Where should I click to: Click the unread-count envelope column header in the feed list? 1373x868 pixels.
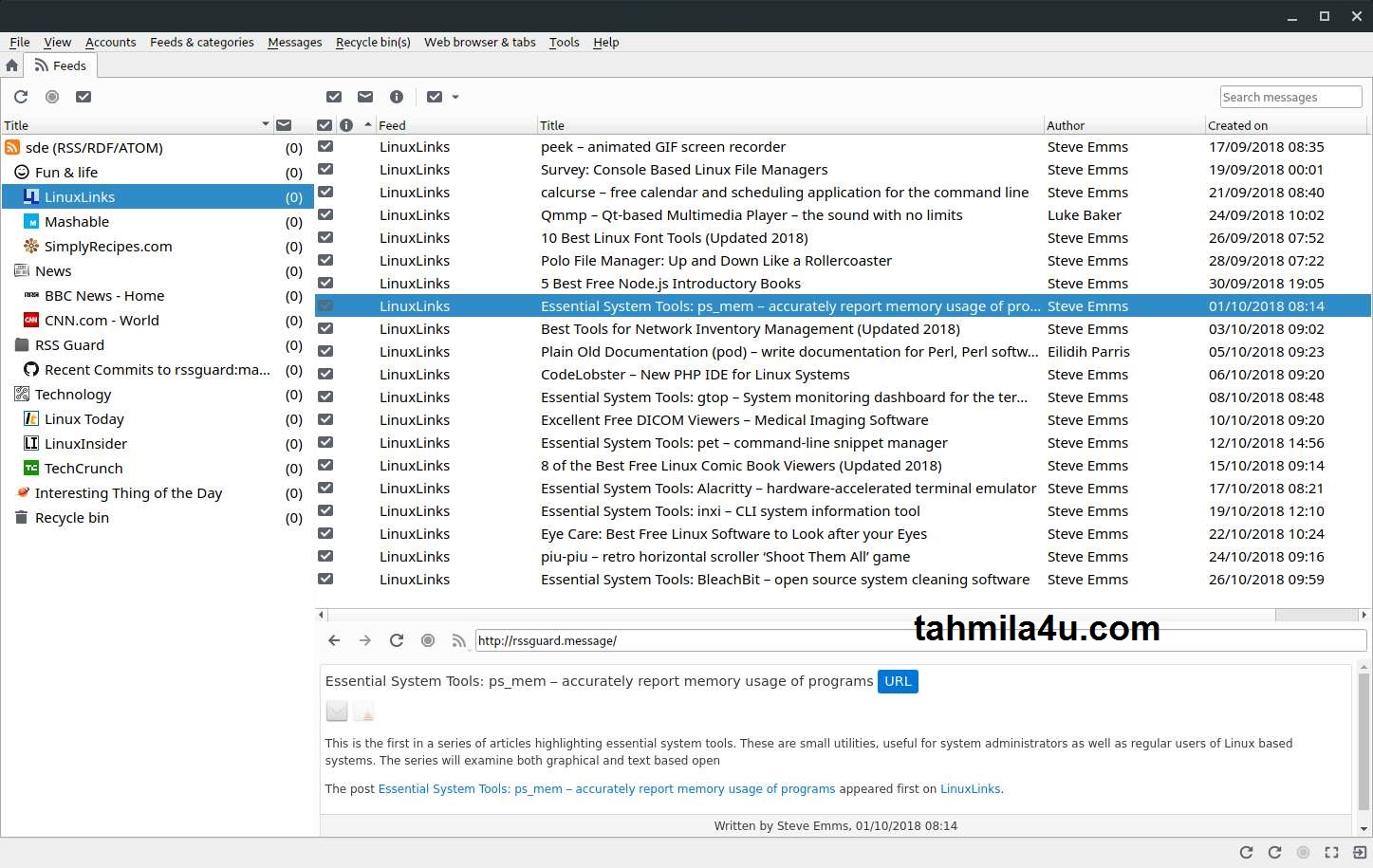coord(284,125)
